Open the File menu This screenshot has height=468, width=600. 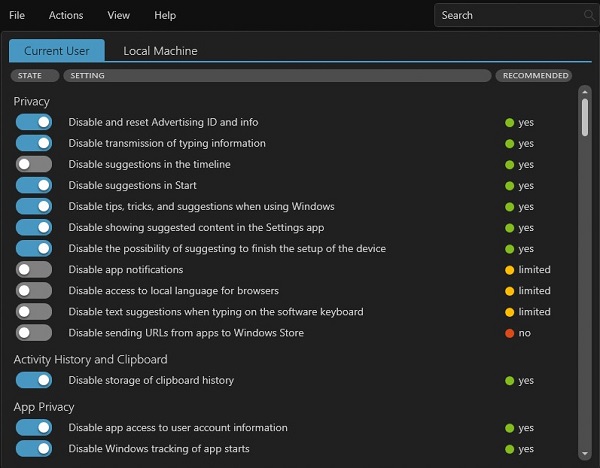coord(17,15)
